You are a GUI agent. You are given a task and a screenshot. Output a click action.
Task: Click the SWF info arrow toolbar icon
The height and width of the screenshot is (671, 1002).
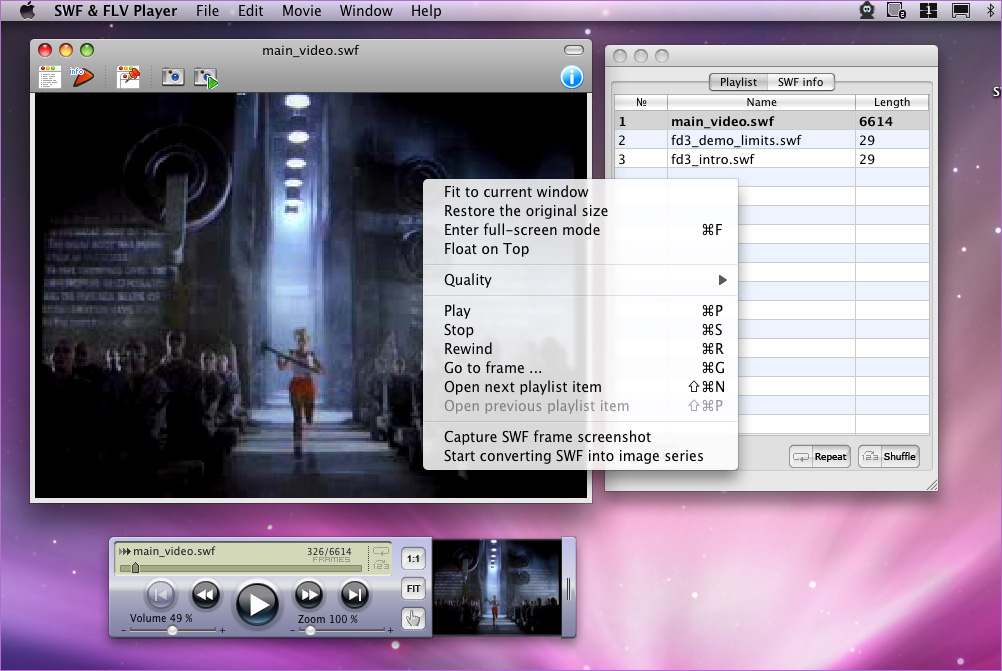tap(82, 77)
